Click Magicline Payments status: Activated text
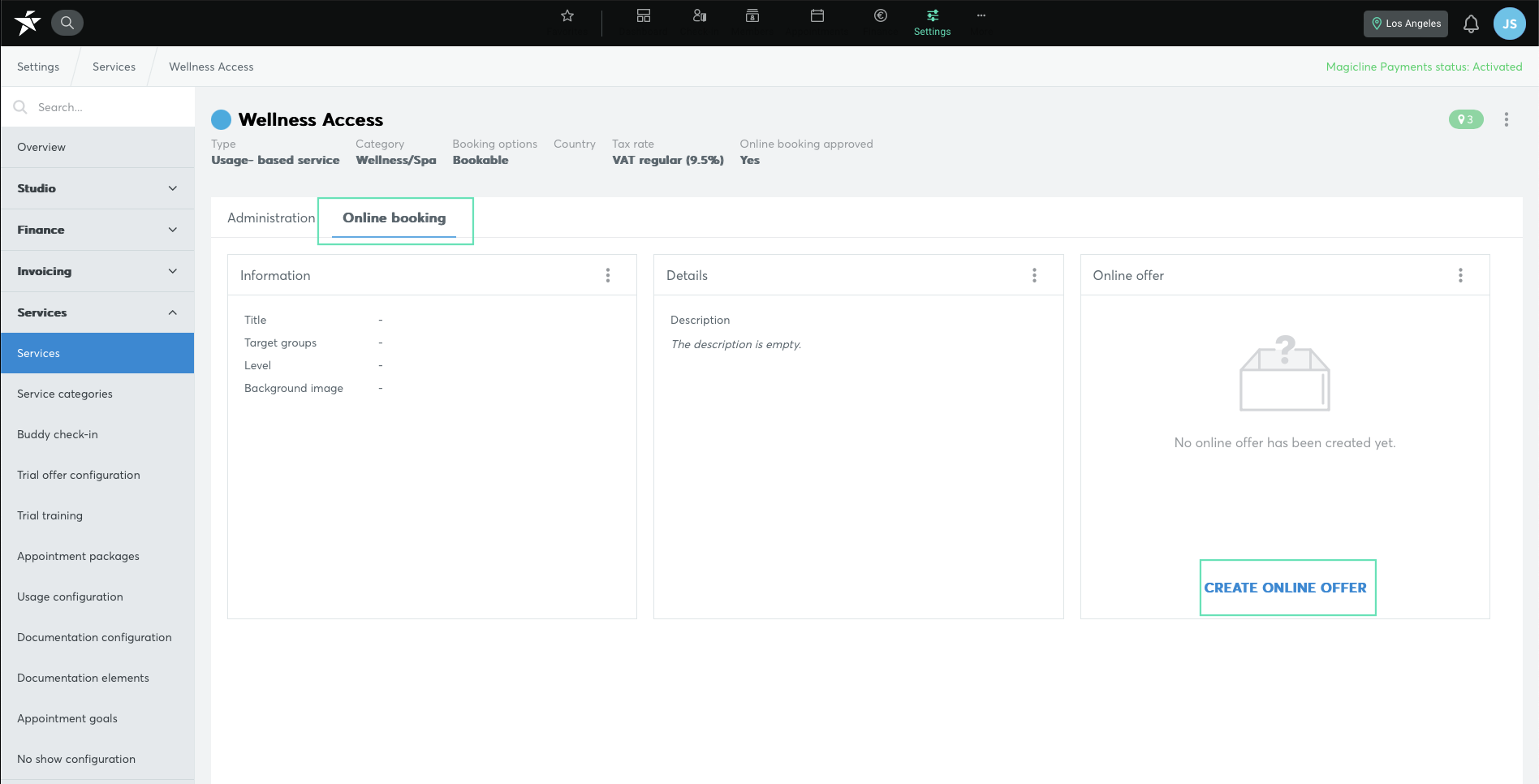This screenshot has height=784, width=1539. pyautogui.click(x=1424, y=67)
